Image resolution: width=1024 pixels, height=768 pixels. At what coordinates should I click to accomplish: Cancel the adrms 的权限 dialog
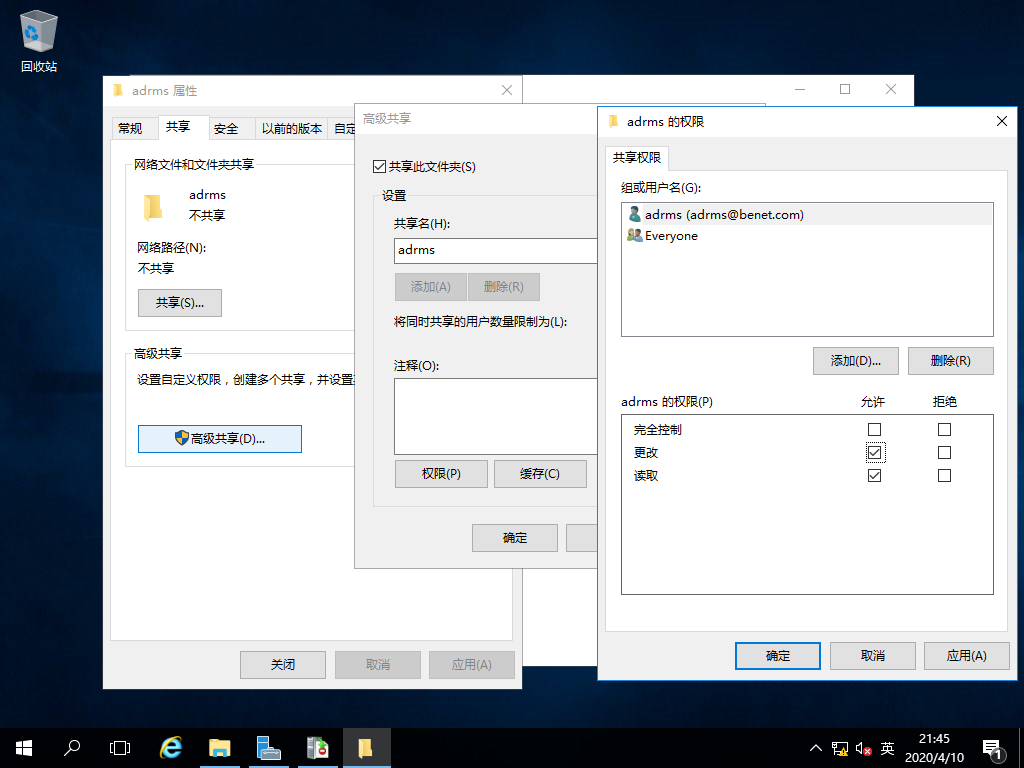(872, 656)
